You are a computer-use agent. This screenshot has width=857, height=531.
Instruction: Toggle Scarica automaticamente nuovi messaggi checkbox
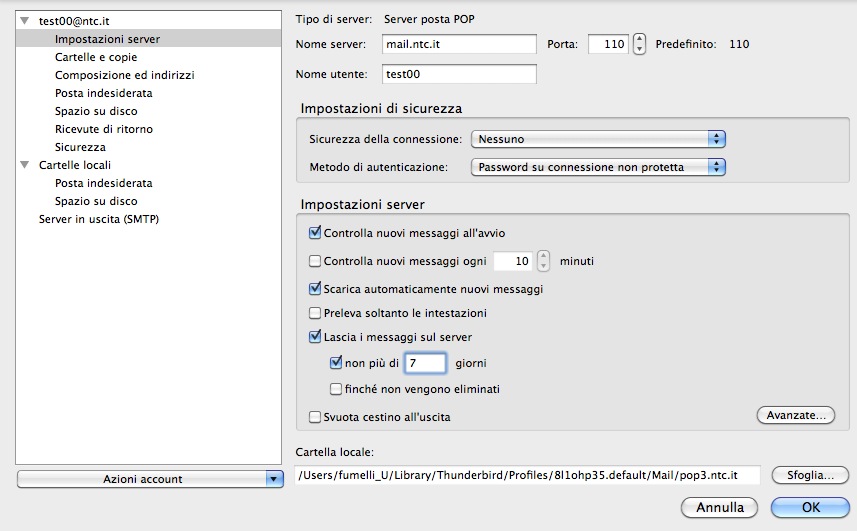316,289
